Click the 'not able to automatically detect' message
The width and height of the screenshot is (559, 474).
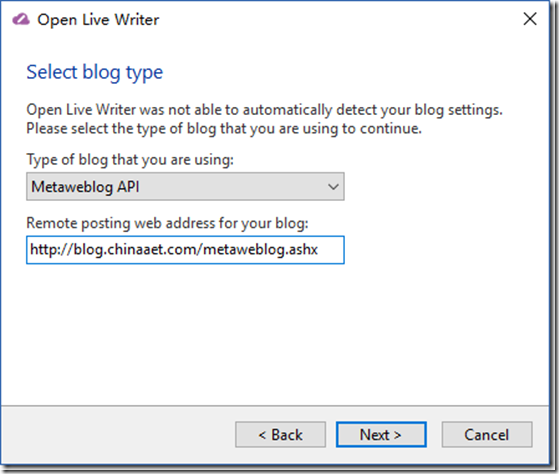(x=265, y=119)
